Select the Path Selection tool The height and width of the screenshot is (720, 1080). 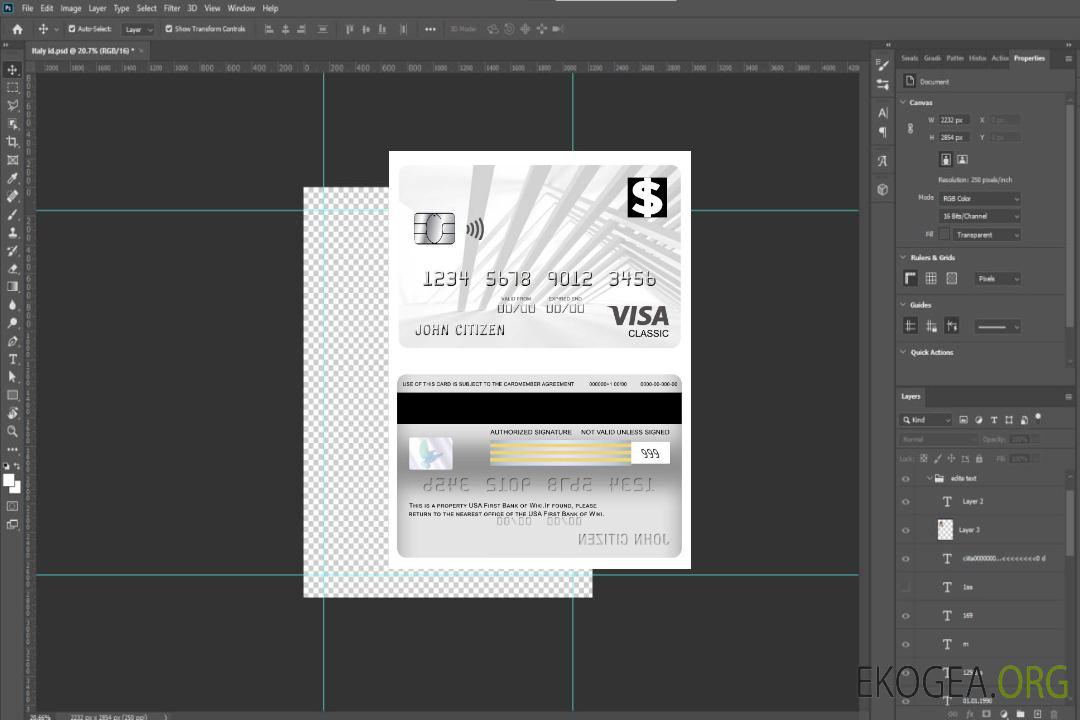[12, 377]
